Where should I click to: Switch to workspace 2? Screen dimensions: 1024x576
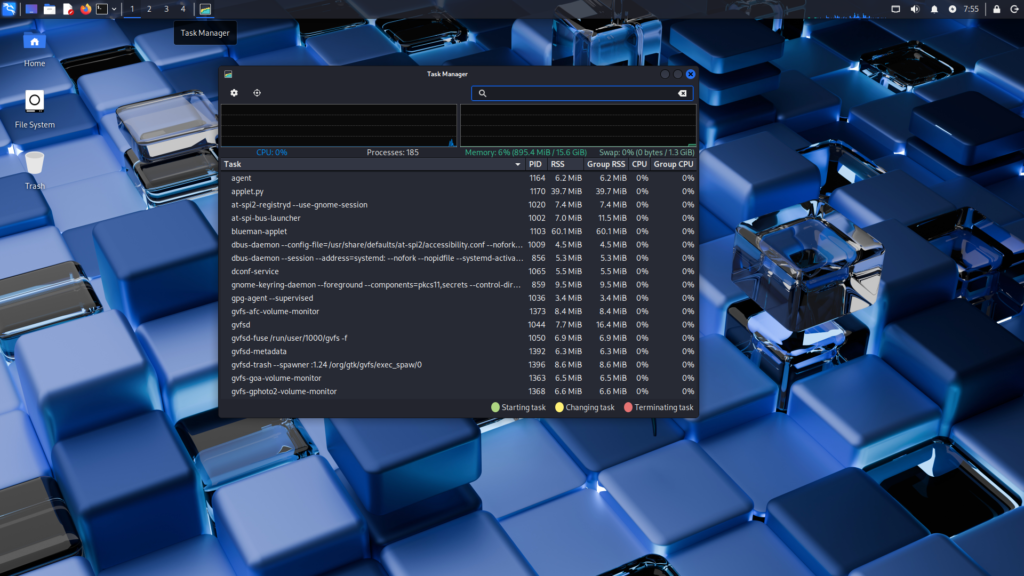149,9
